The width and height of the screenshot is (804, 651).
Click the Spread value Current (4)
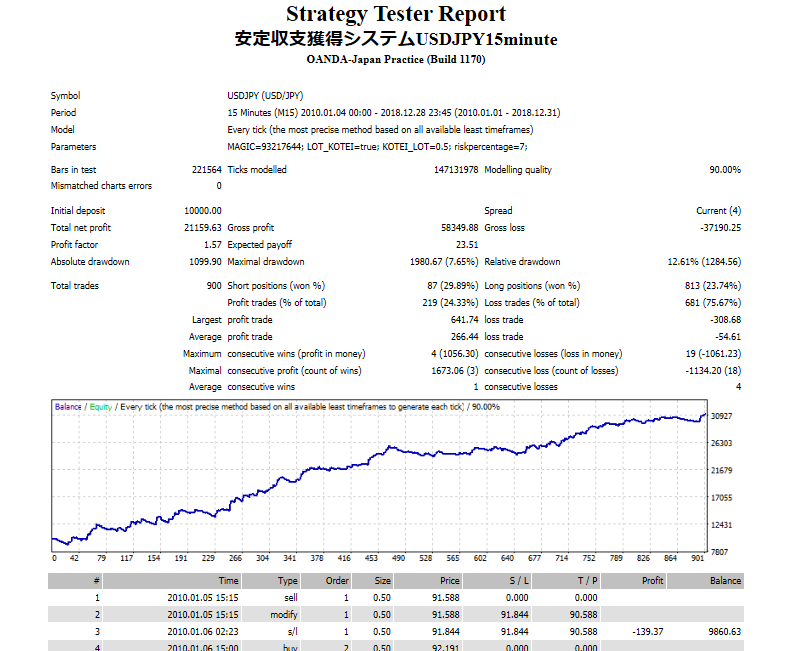(x=718, y=211)
